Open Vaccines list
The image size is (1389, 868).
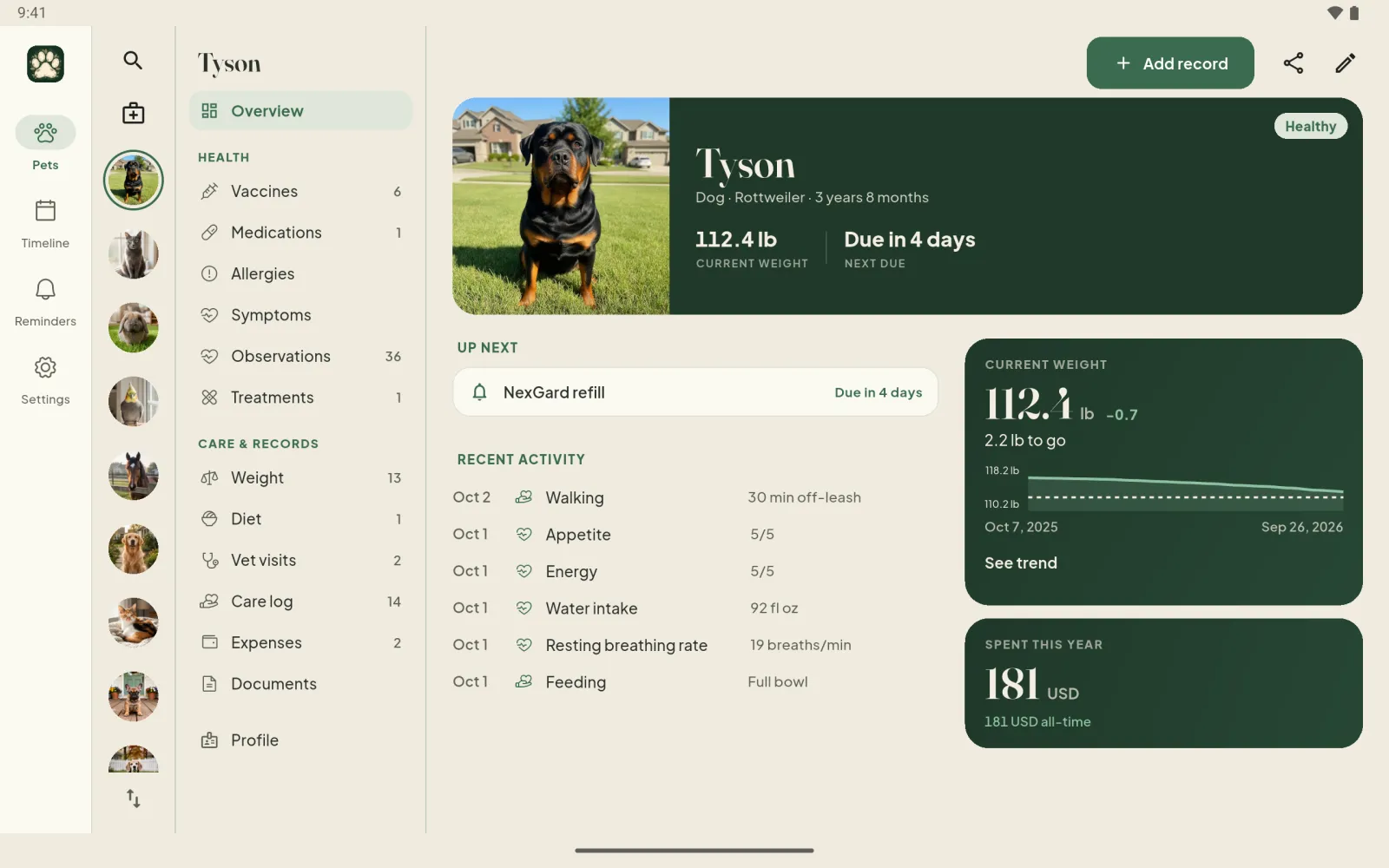[x=300, y=191]
